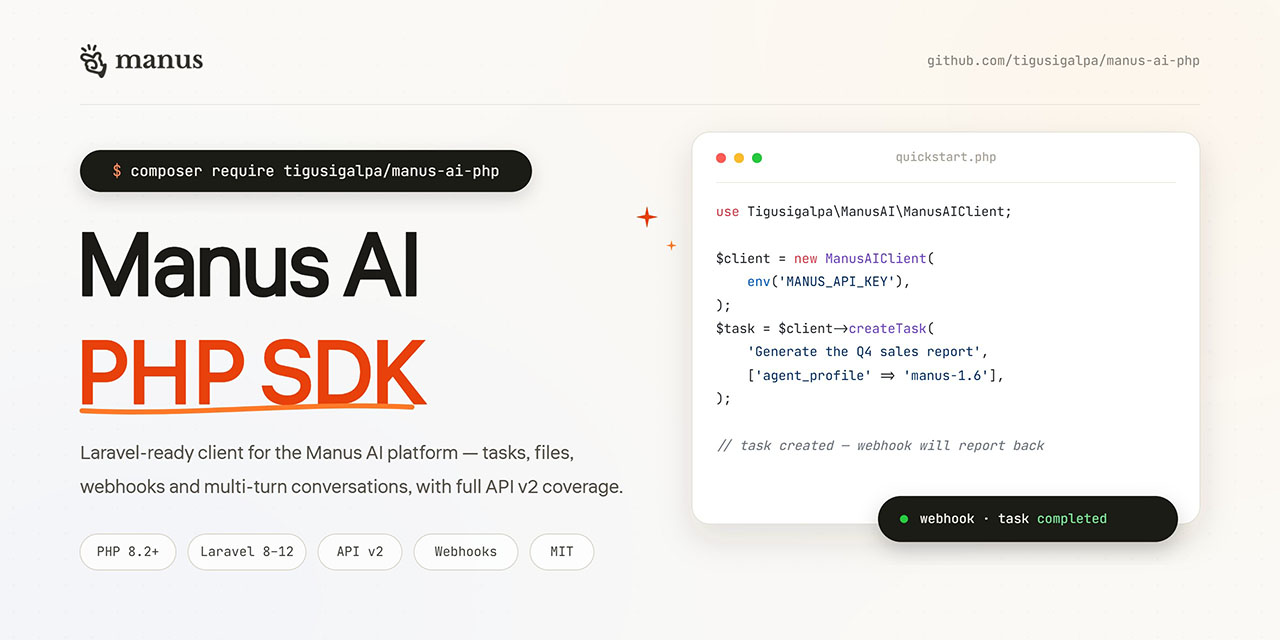The width and height of the screenshot is (1280, 640).
Task: Click the quickstart.php file title
Action: (x=946, y=157)
